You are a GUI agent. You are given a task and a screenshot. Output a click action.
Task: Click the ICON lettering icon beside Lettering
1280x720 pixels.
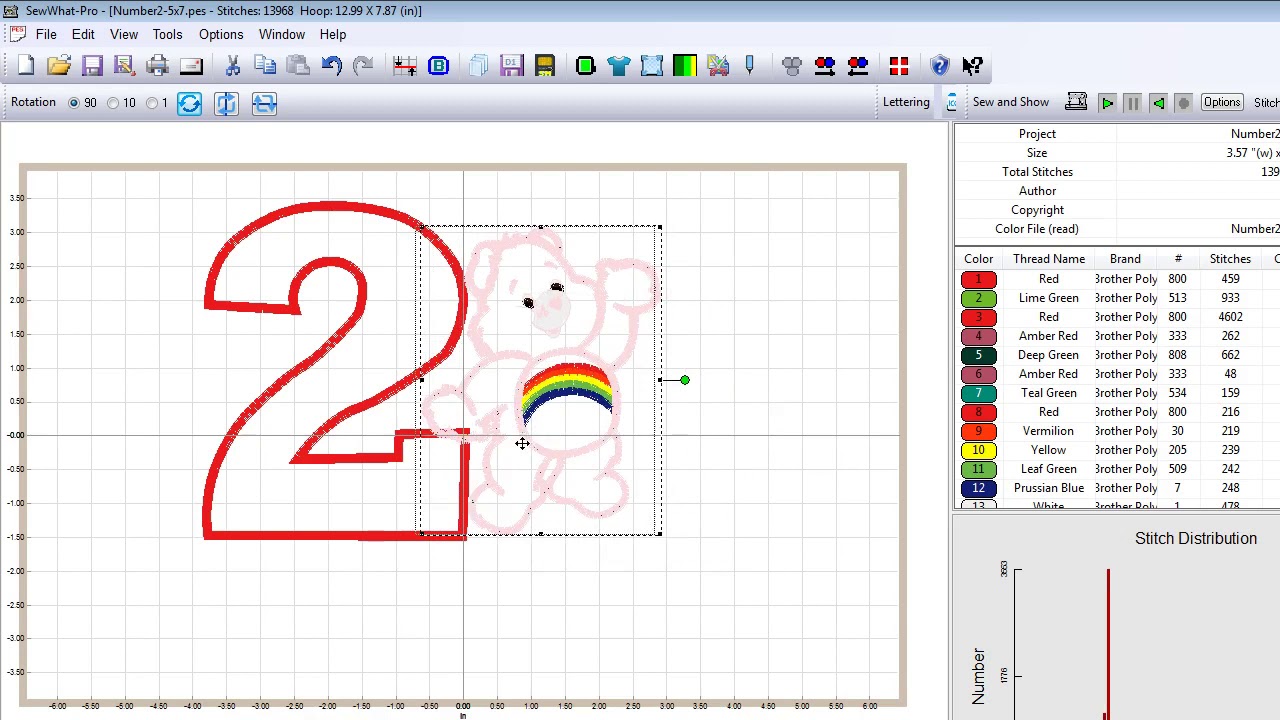pyautogui.click(x=952, y=102)
